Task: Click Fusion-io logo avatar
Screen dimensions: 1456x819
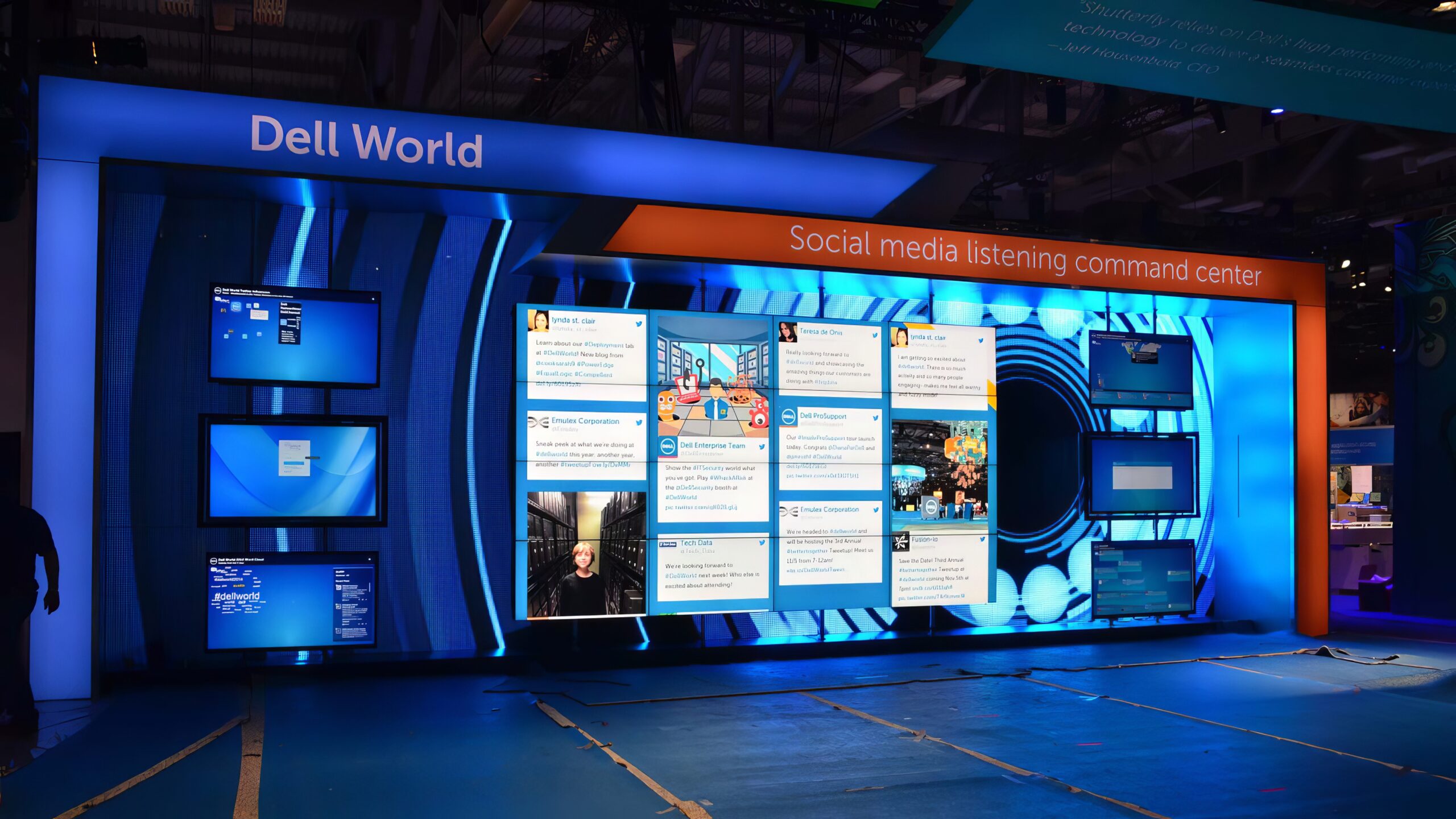Action: (900, 542)
